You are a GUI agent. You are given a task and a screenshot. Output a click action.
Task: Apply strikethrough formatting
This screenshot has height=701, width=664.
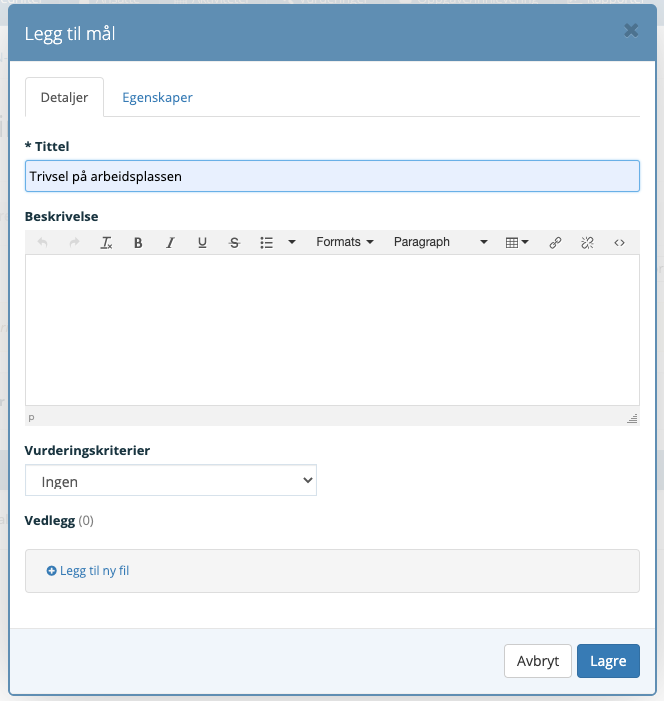[234, 243]
